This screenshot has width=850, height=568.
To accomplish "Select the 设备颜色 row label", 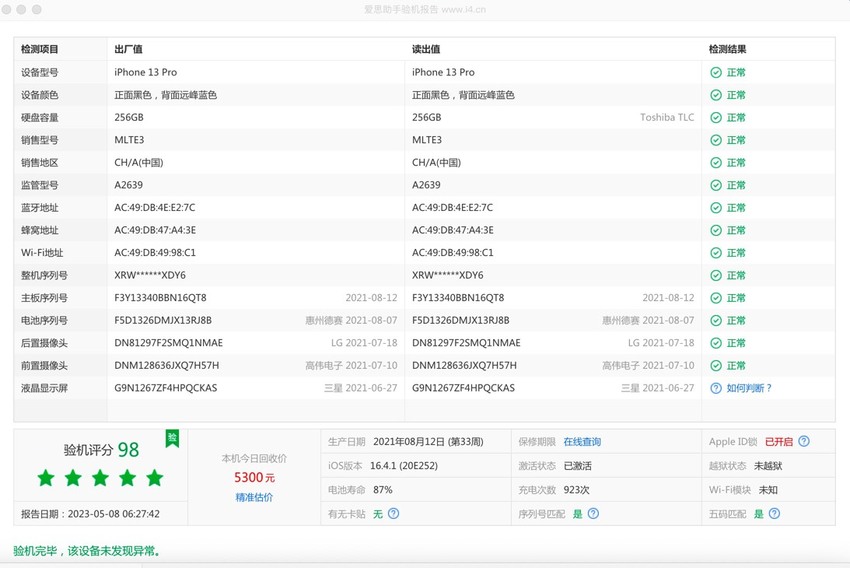I will [x=40, y=95].
